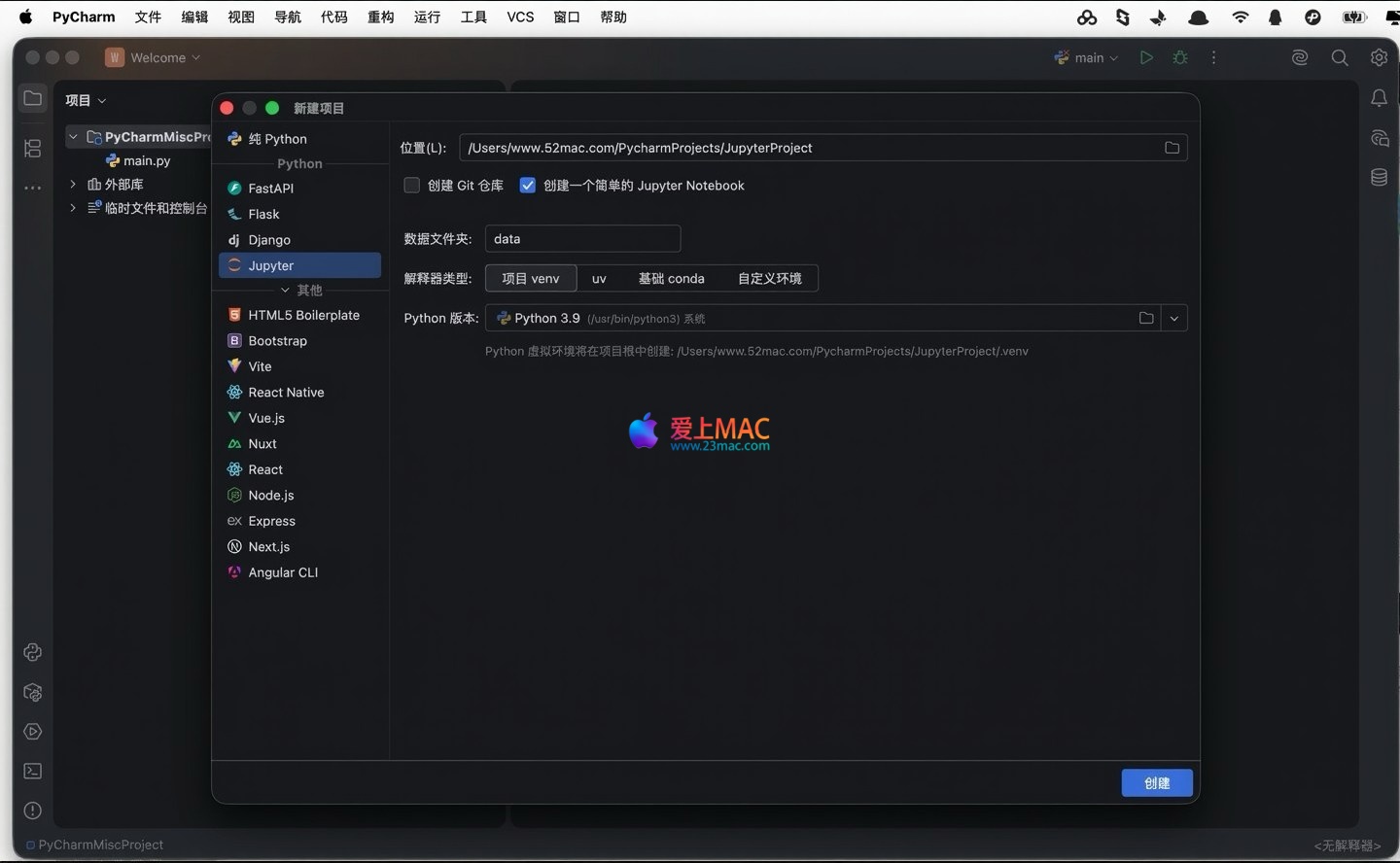
Task: Open the Problems tool window
Action: click(x=33, y=811)
